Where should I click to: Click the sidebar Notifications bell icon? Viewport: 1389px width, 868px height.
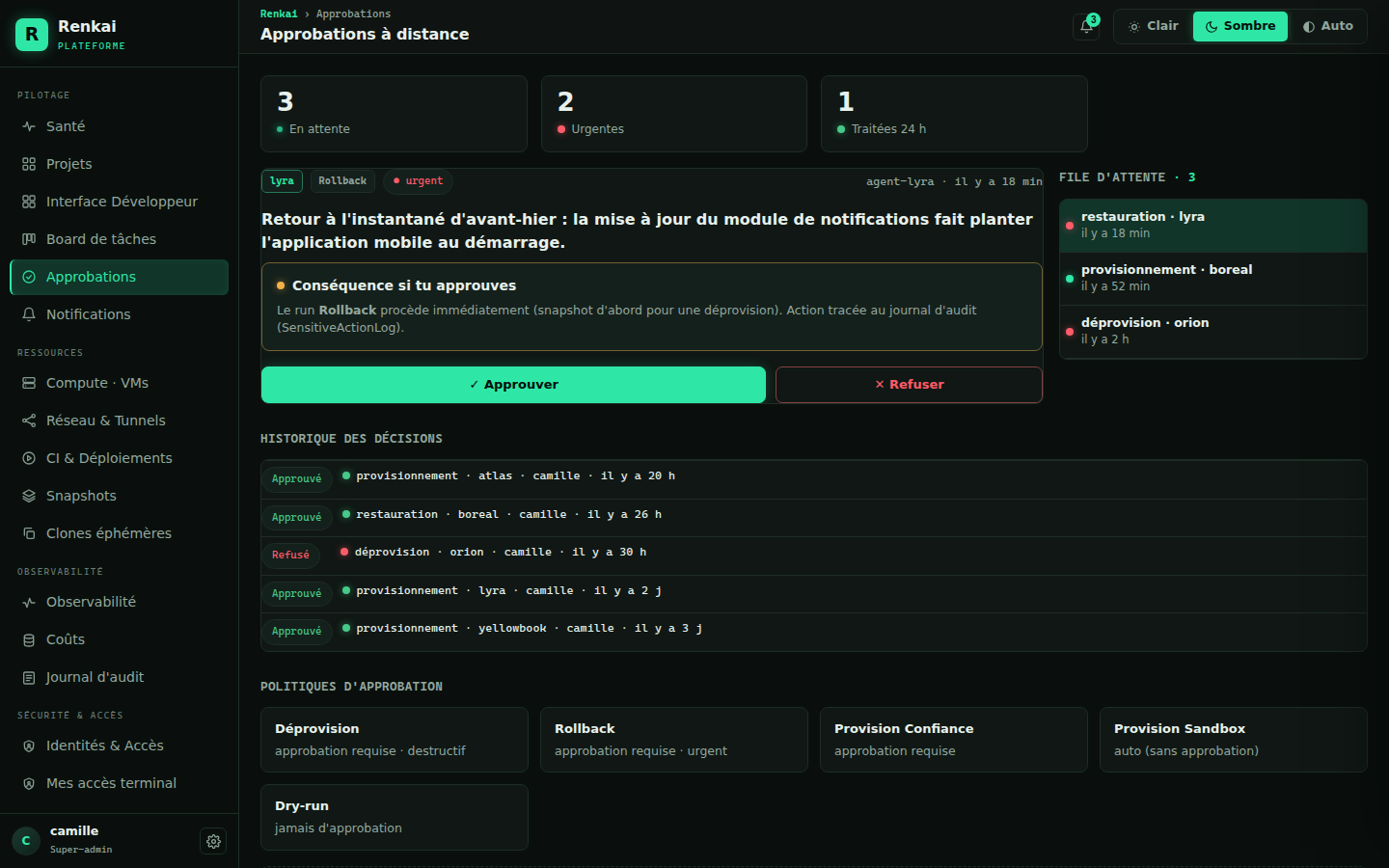tap(29, 314)
